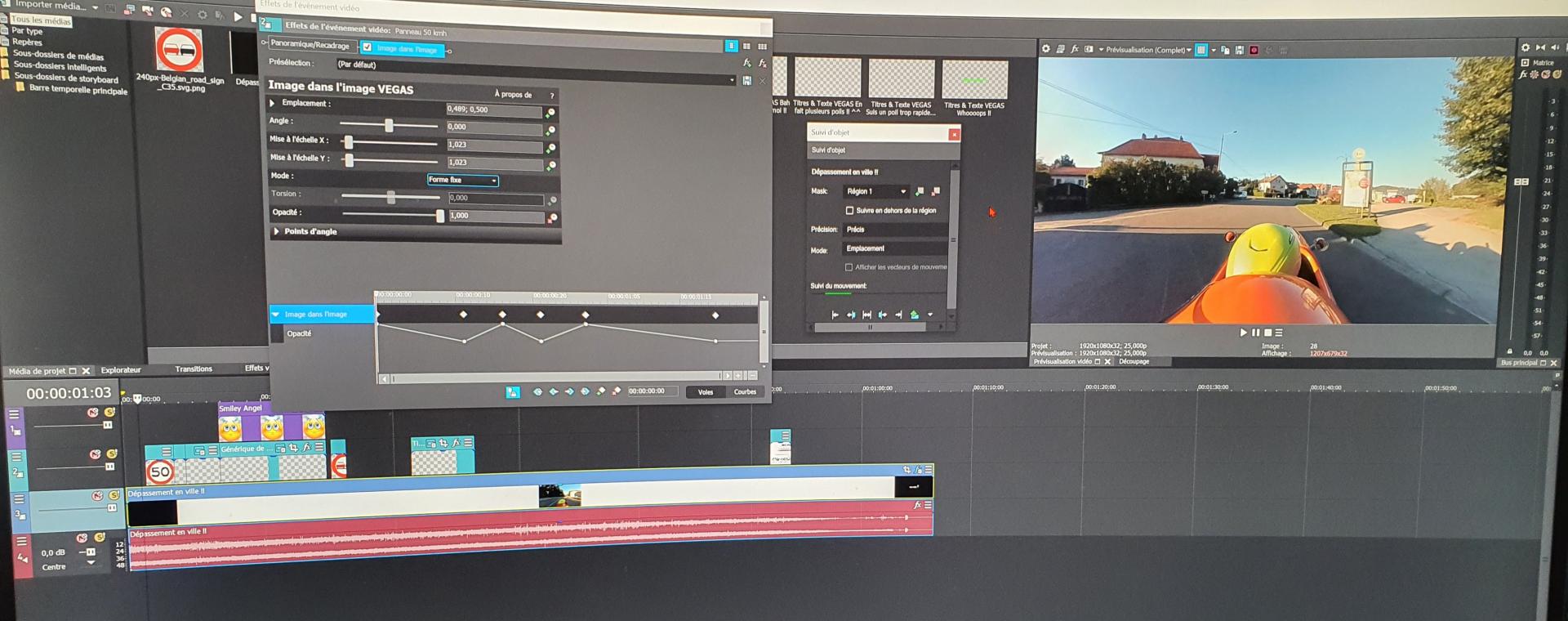Screen dimensions: 1568x621
Task: Delete keyframe with the remove icon
Action: click(617, 391)
